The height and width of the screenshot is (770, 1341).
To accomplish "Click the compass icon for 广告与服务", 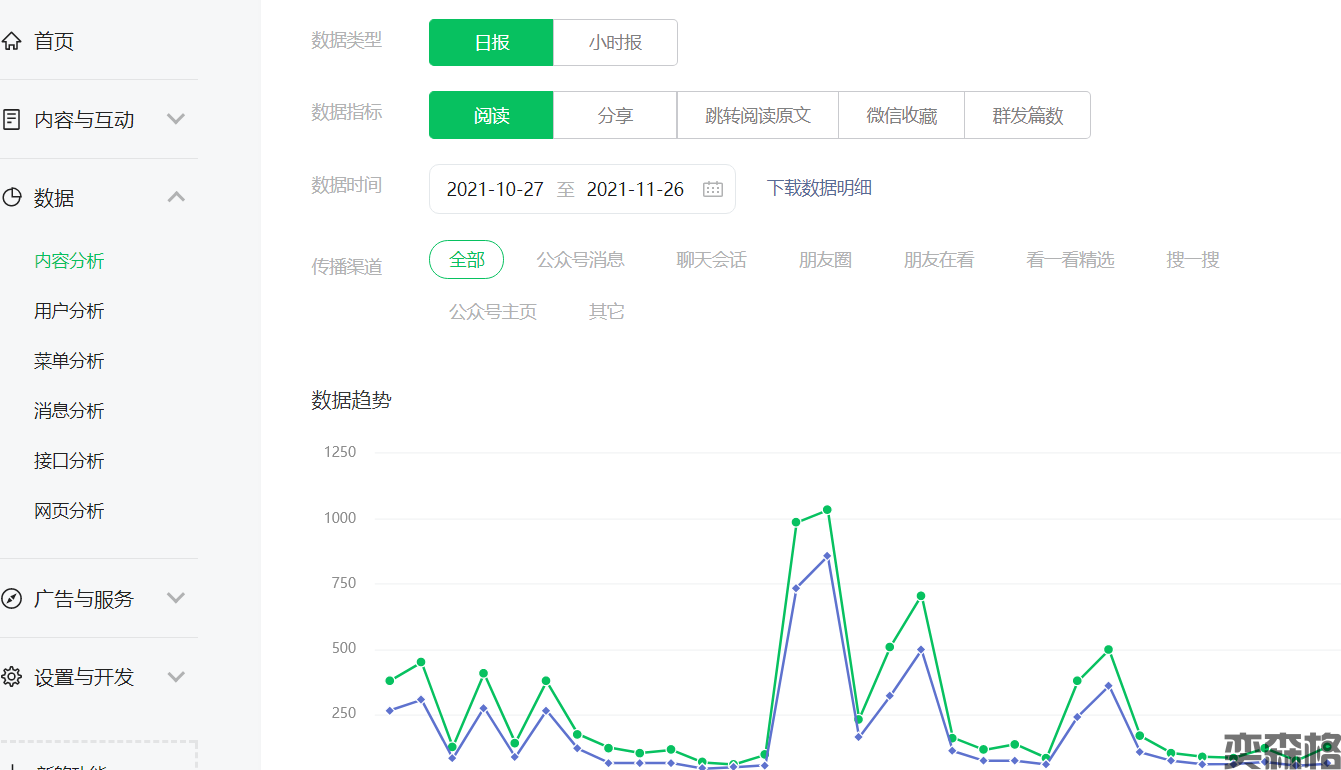I will pyautogui.click(x=12, y=599).
